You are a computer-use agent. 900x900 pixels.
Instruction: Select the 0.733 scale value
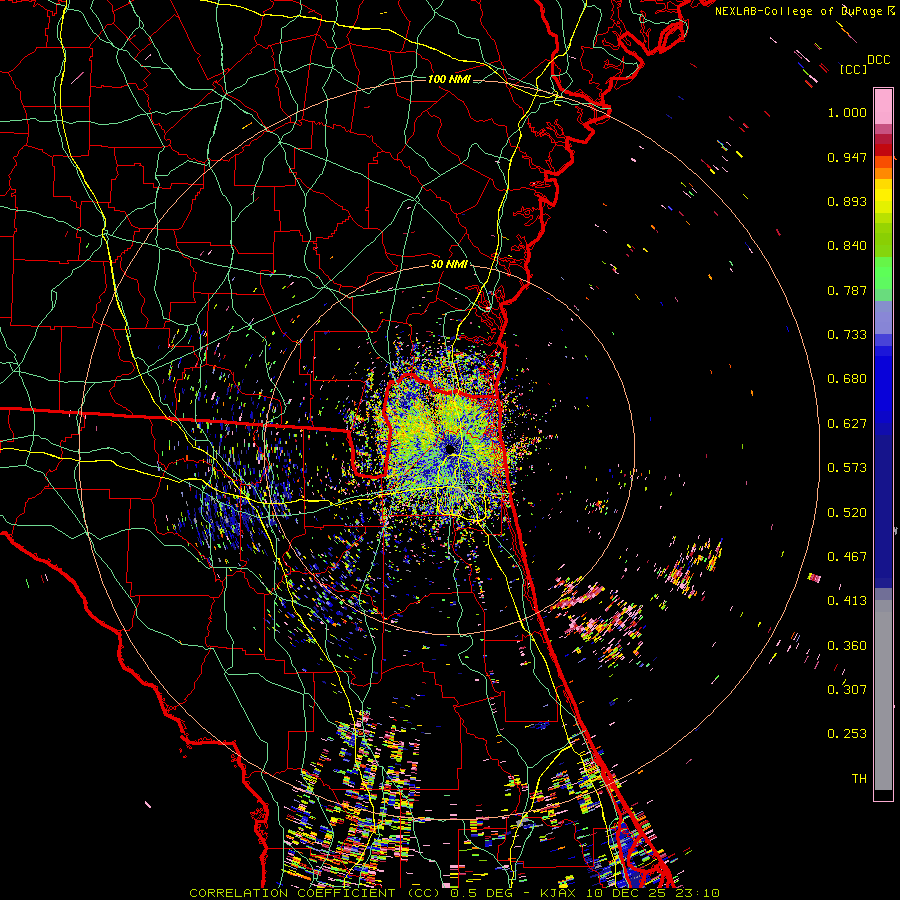pos(847,335)
